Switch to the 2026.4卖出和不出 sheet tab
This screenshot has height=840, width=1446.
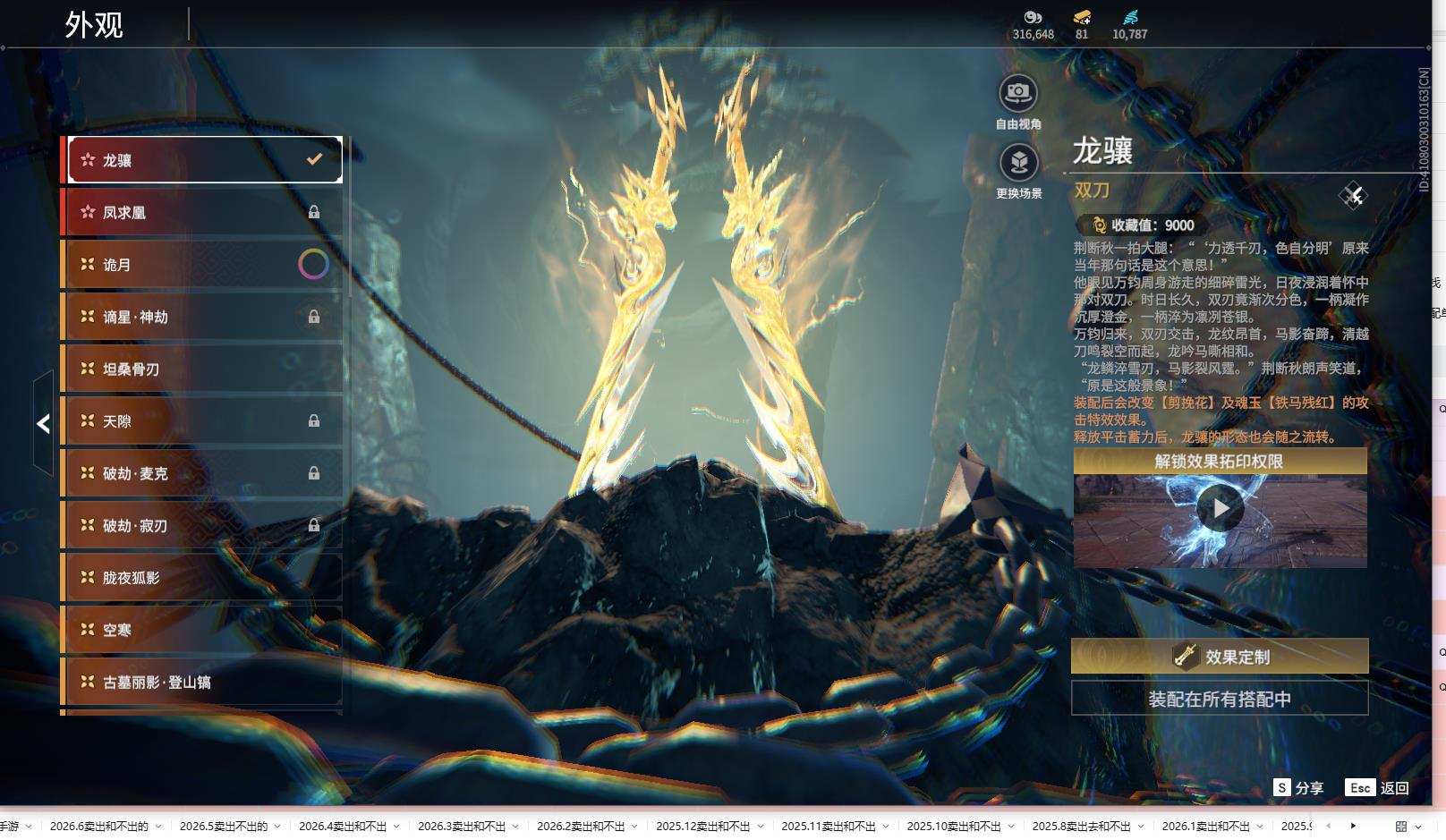pos(343,827)
